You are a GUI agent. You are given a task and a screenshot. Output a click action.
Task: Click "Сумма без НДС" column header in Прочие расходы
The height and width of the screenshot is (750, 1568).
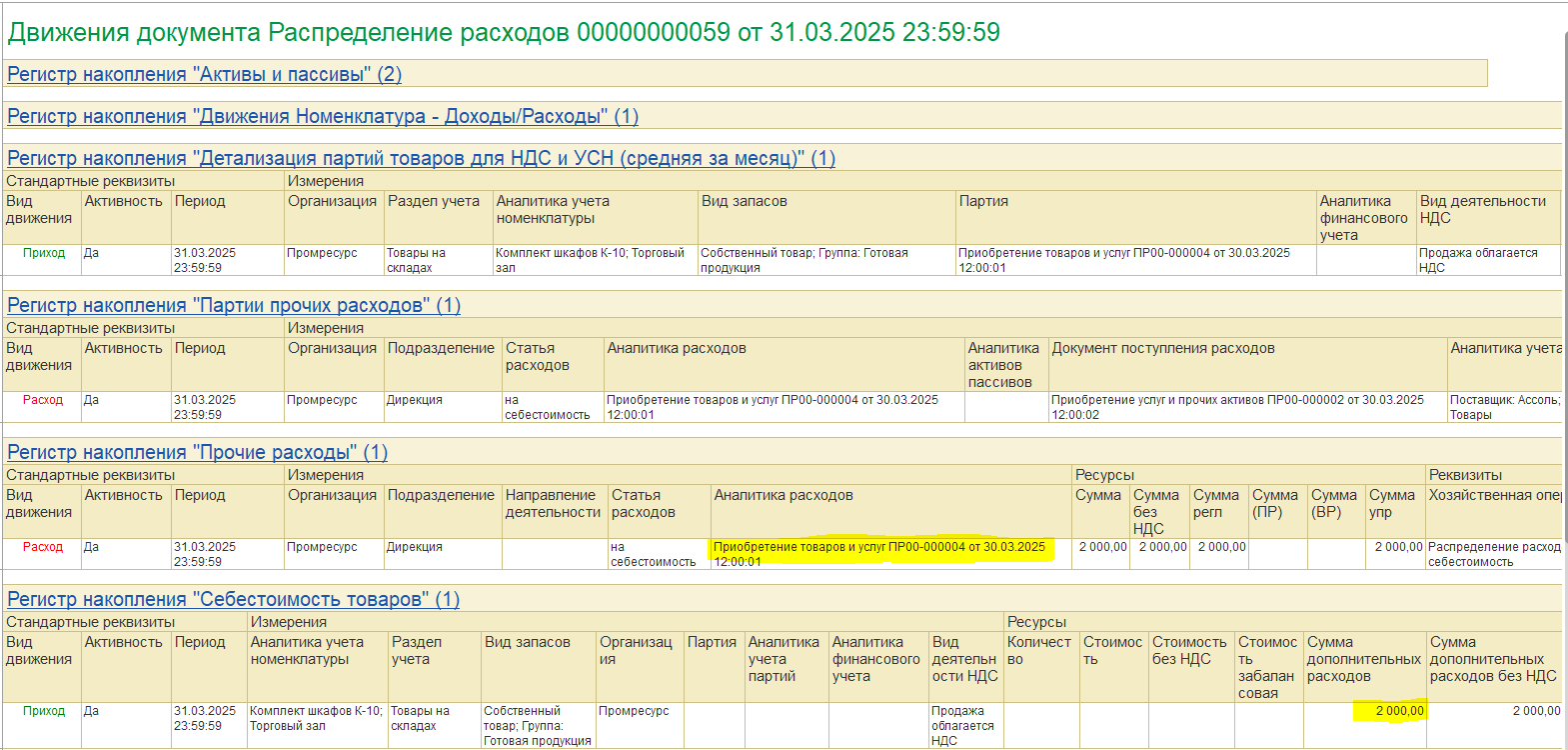(1158, 511)
